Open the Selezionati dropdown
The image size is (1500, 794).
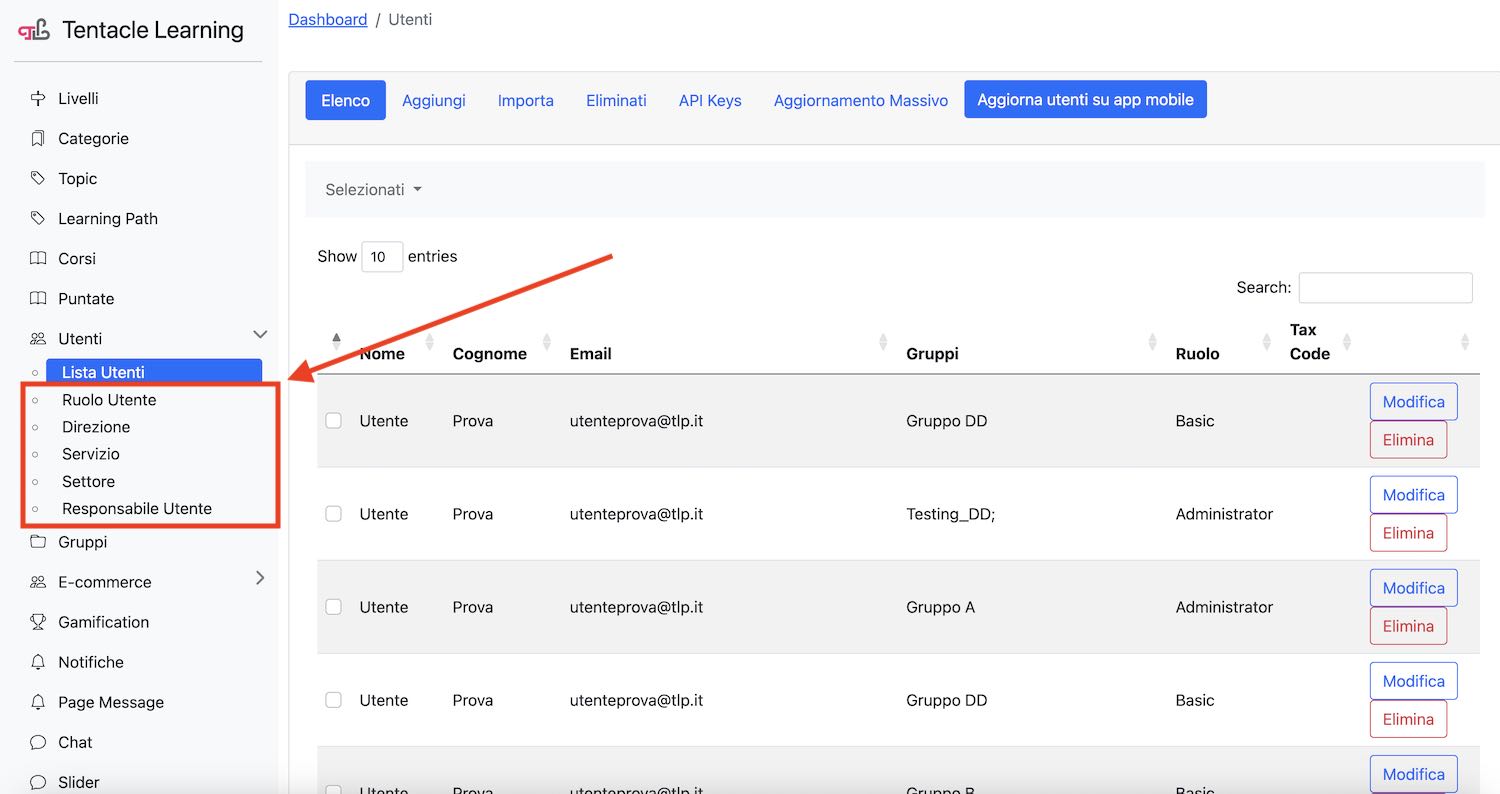click(373, 190)
